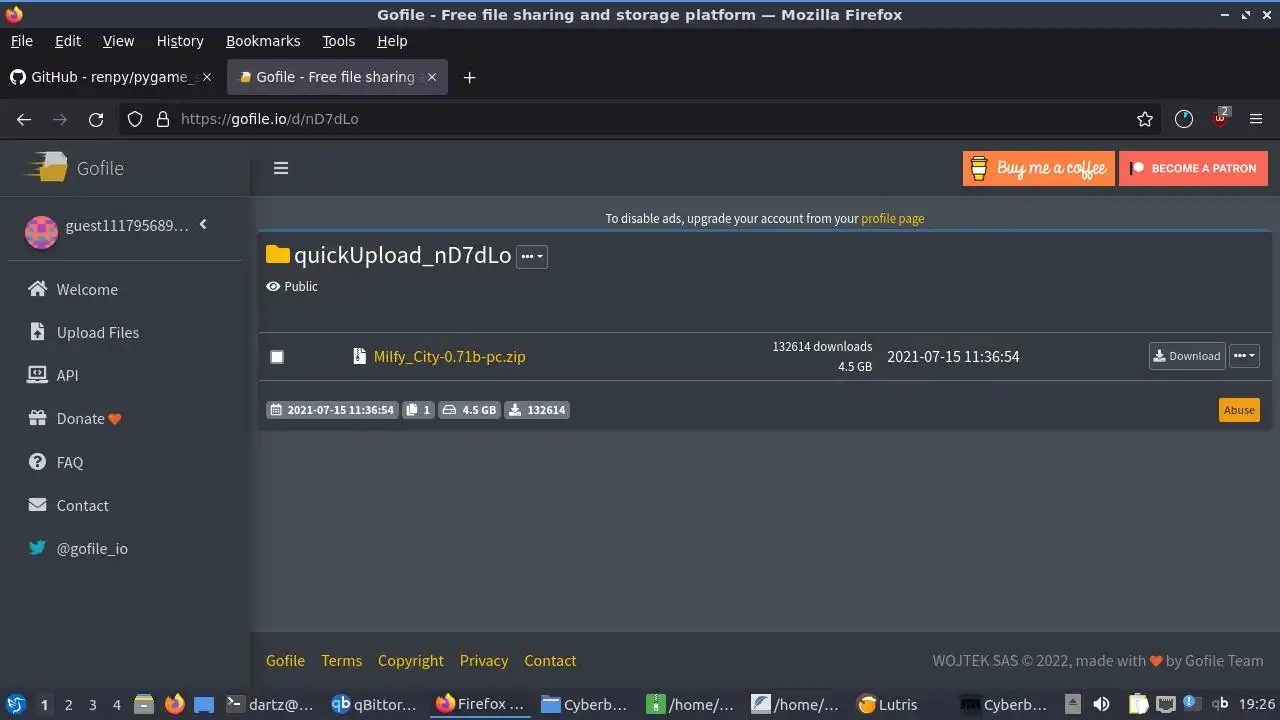
Task: Open the footer Gofile link
Action: [x=285, y=660]
